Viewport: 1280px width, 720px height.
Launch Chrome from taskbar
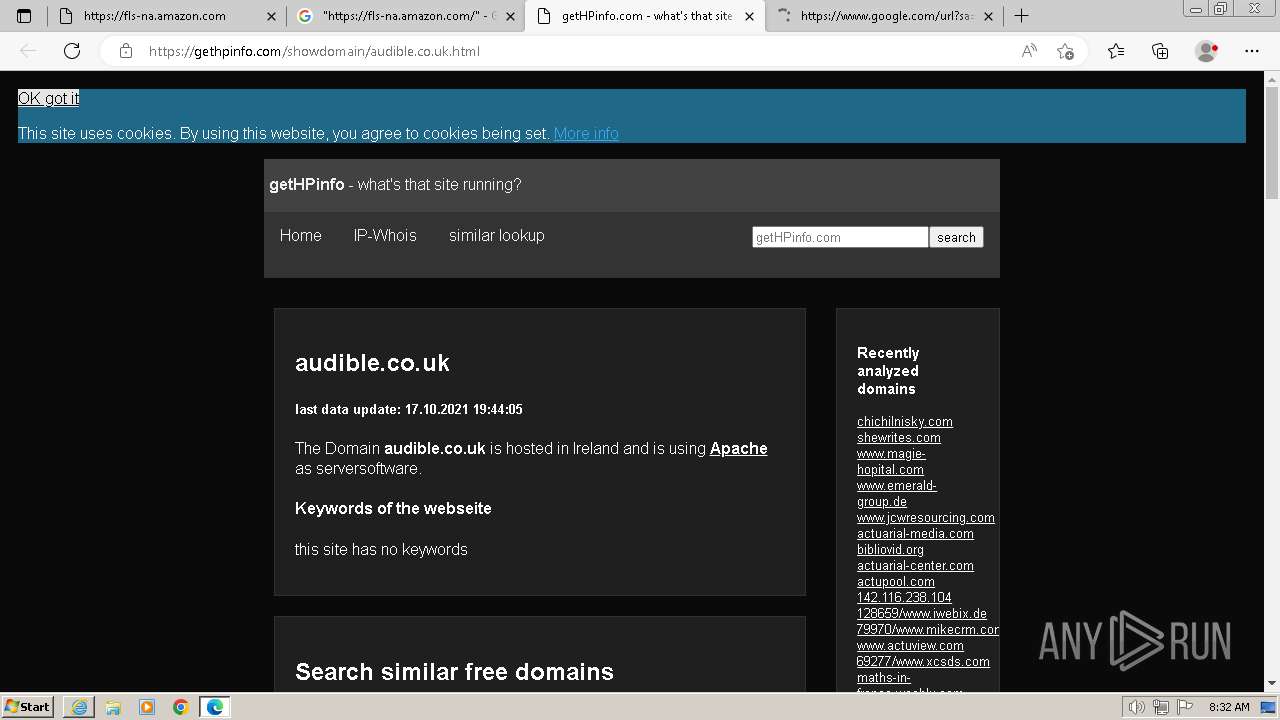click(181, 707)
